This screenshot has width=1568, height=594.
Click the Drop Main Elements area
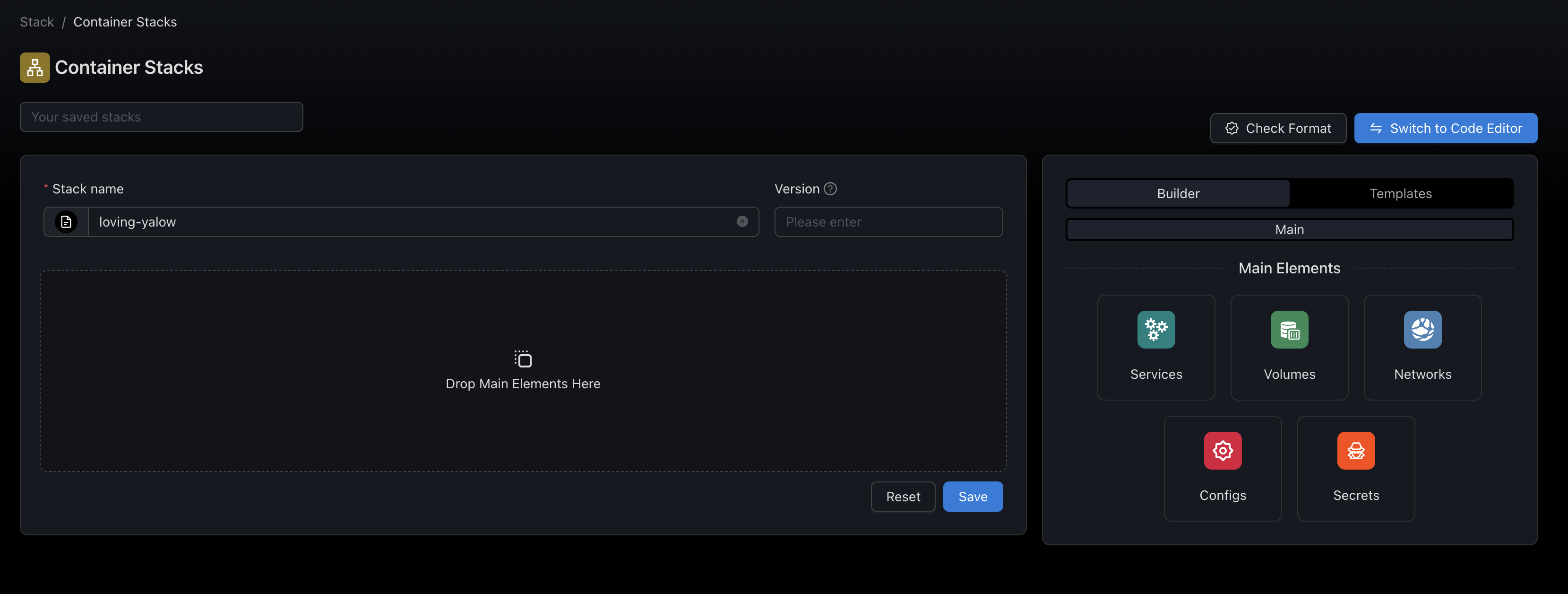click(x=522, y=370)
